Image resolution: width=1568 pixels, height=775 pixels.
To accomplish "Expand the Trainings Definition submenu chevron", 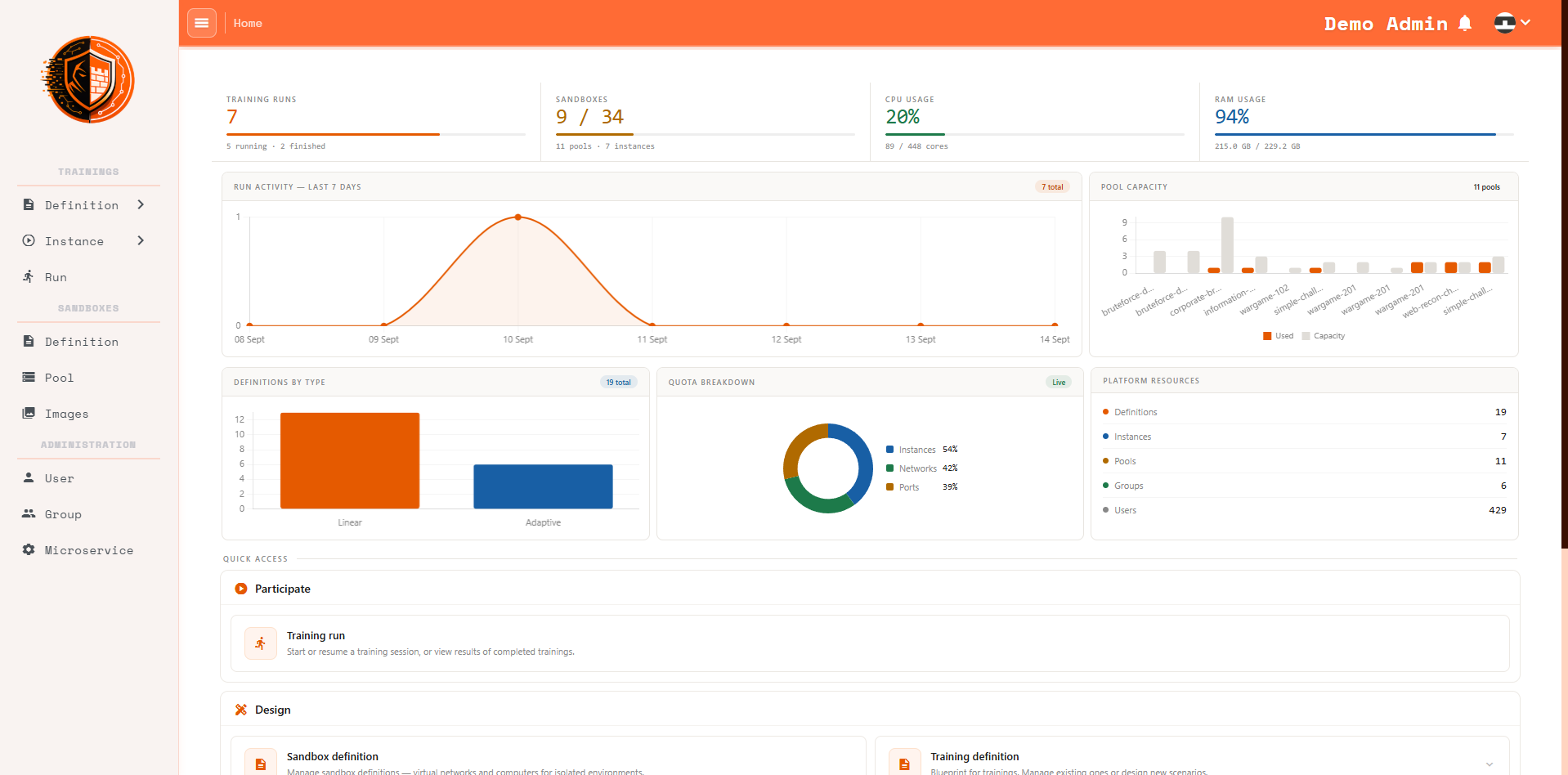I will [141, 204].
